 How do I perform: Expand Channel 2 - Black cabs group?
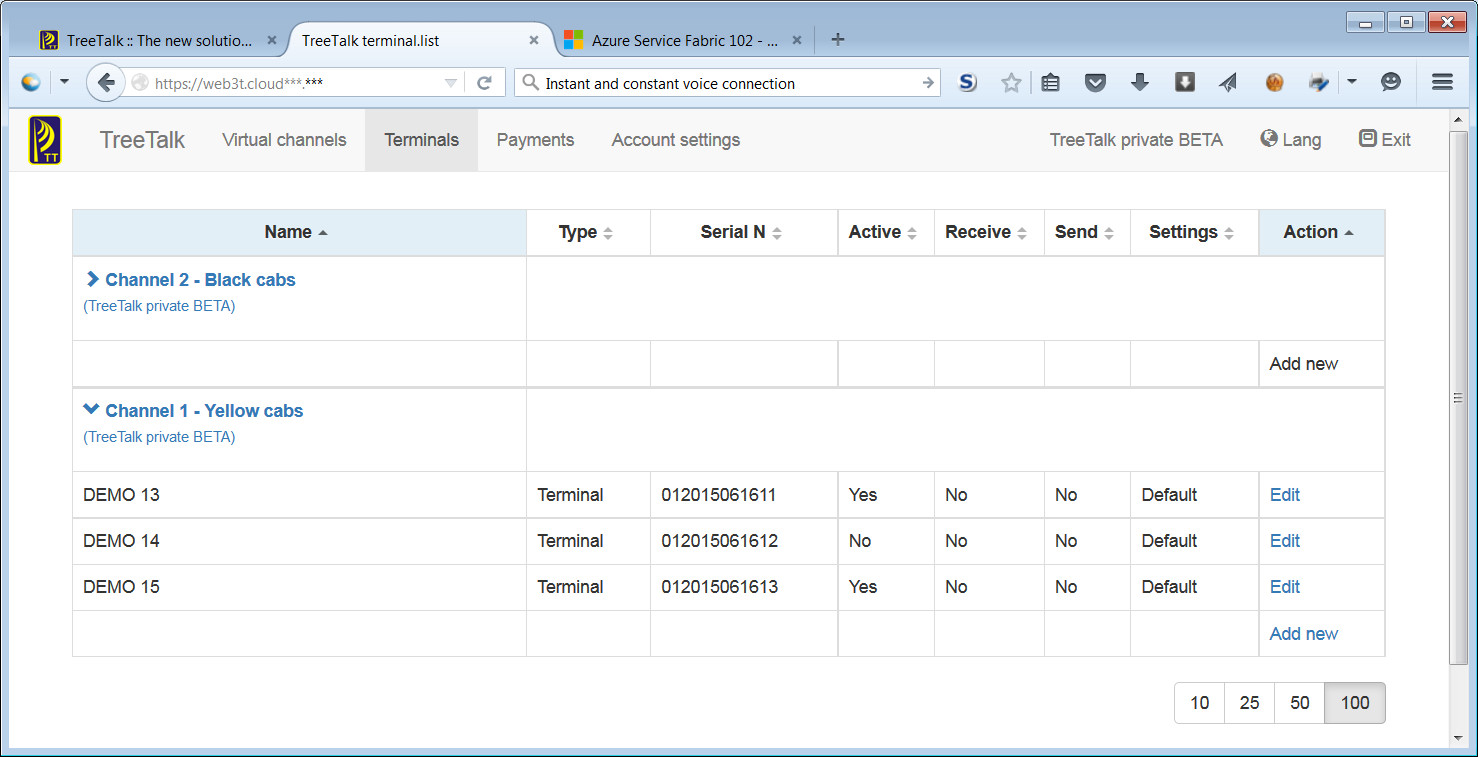point(93,279)
